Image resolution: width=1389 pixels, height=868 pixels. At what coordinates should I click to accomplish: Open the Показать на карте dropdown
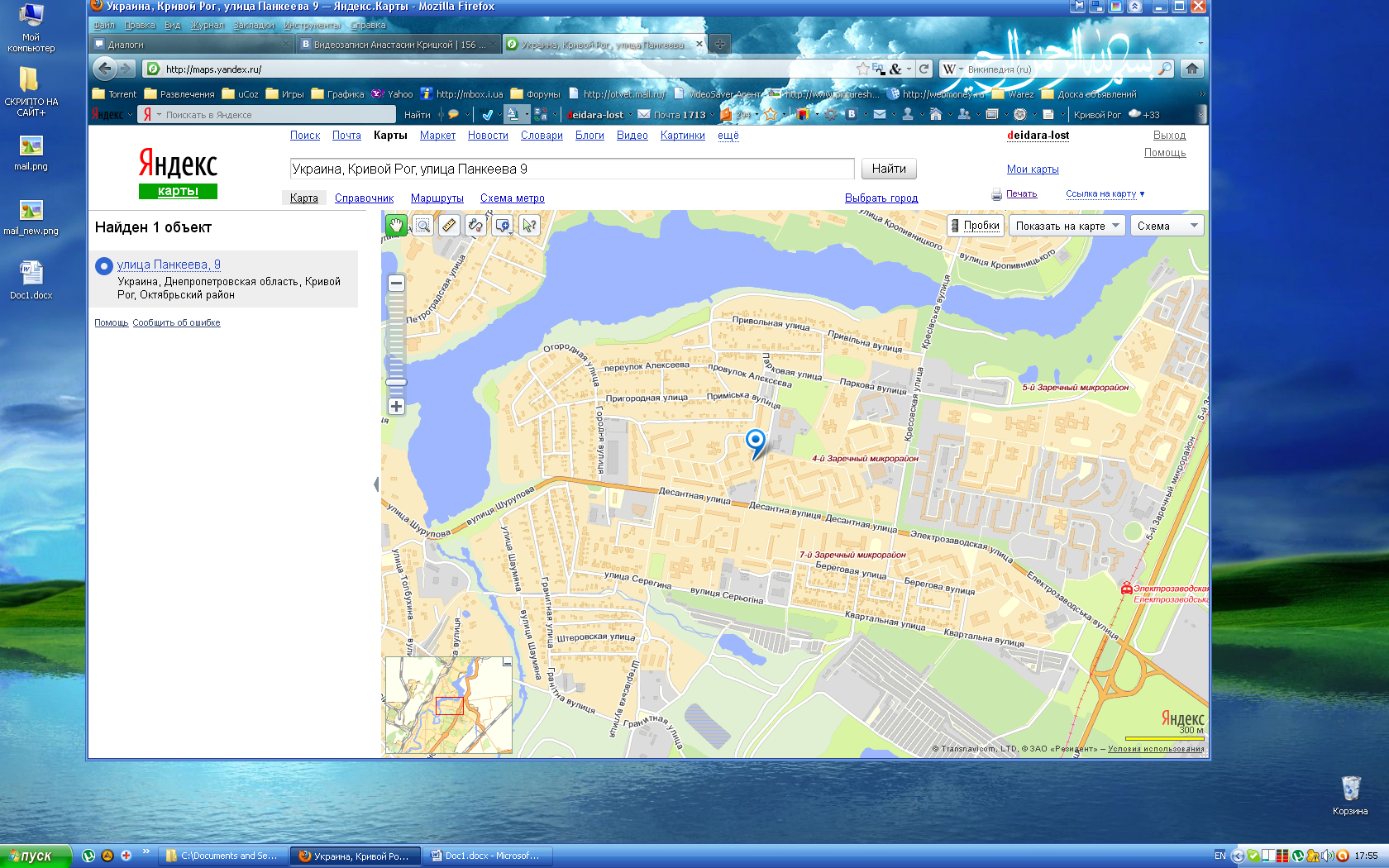[x=1067, y=226]
